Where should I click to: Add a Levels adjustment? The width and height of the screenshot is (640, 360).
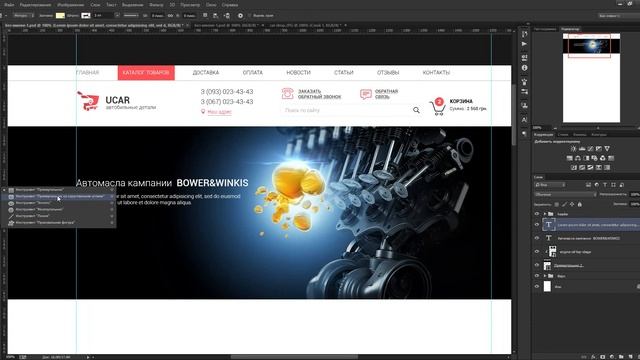[x=582, y=149]
